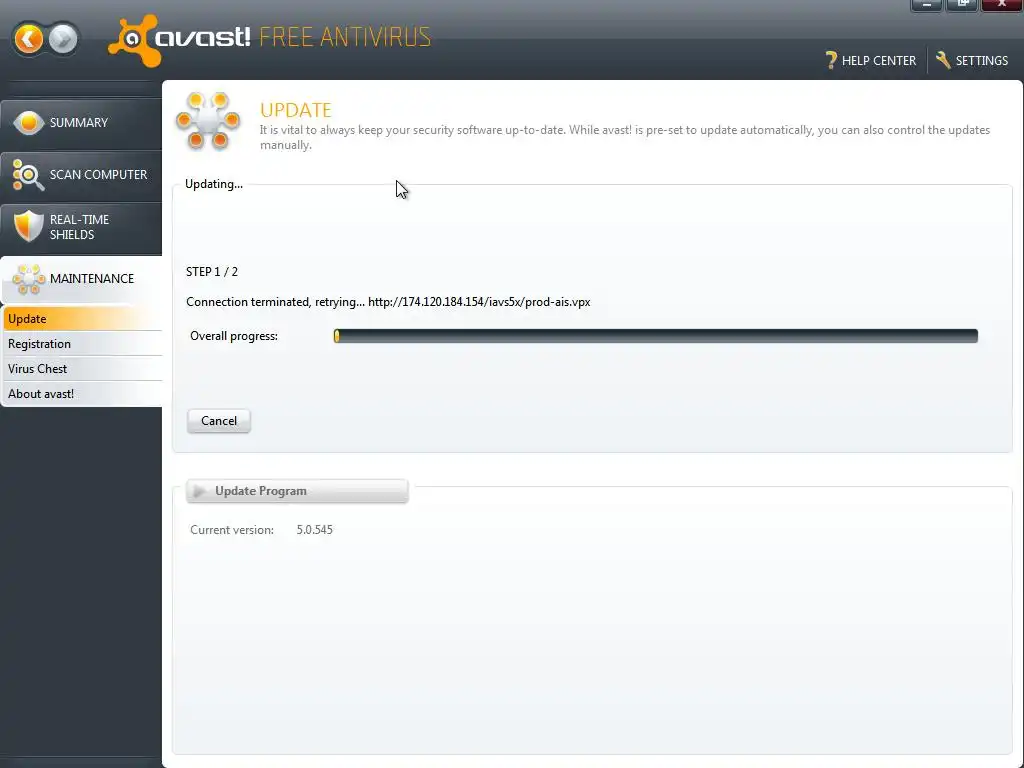Open the Summary section
Image resolution: width=1024 pixels, height=768 pixels.
pos(81,123)
